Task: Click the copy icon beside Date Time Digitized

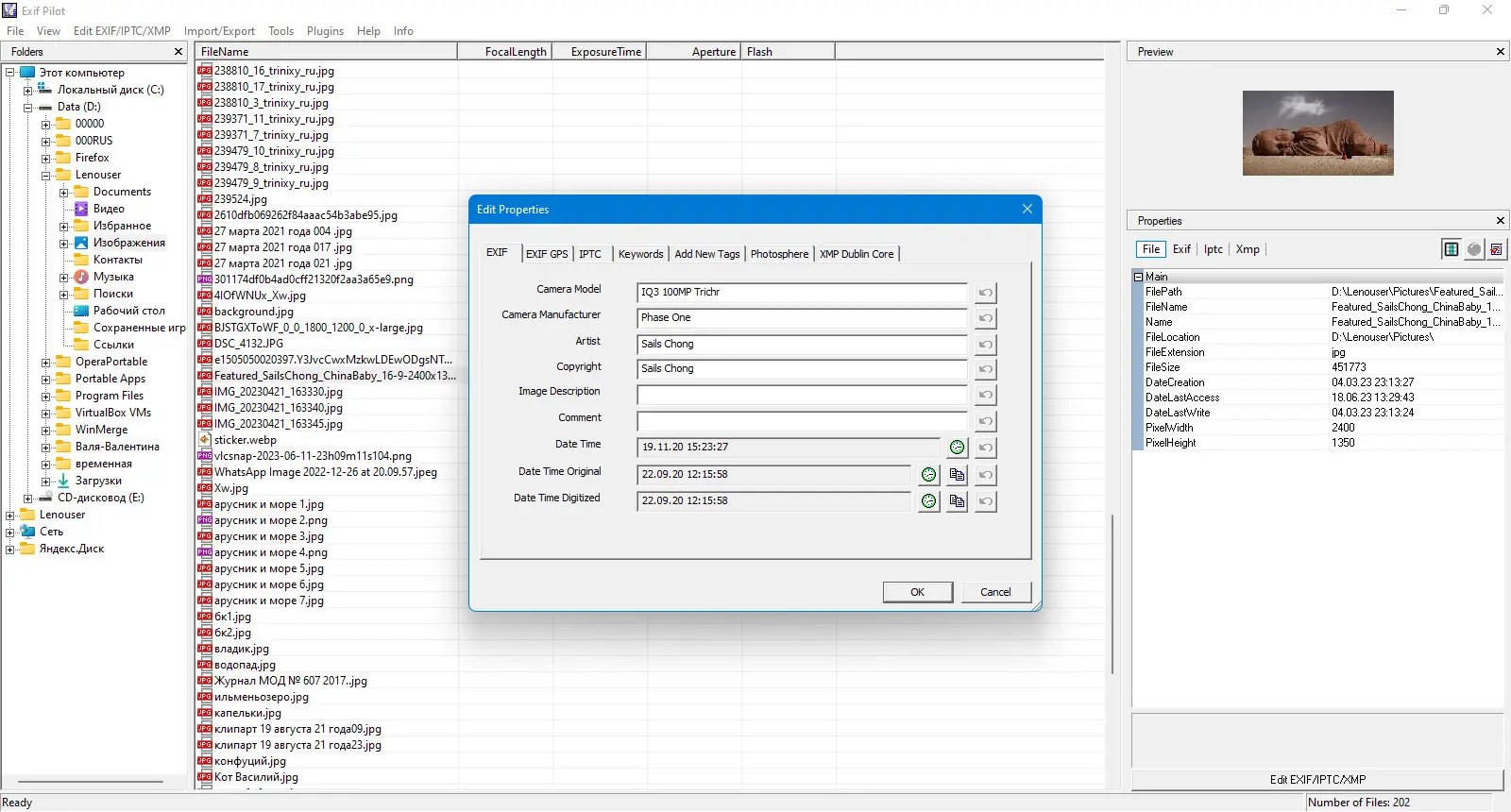Action: pos(958,501)
